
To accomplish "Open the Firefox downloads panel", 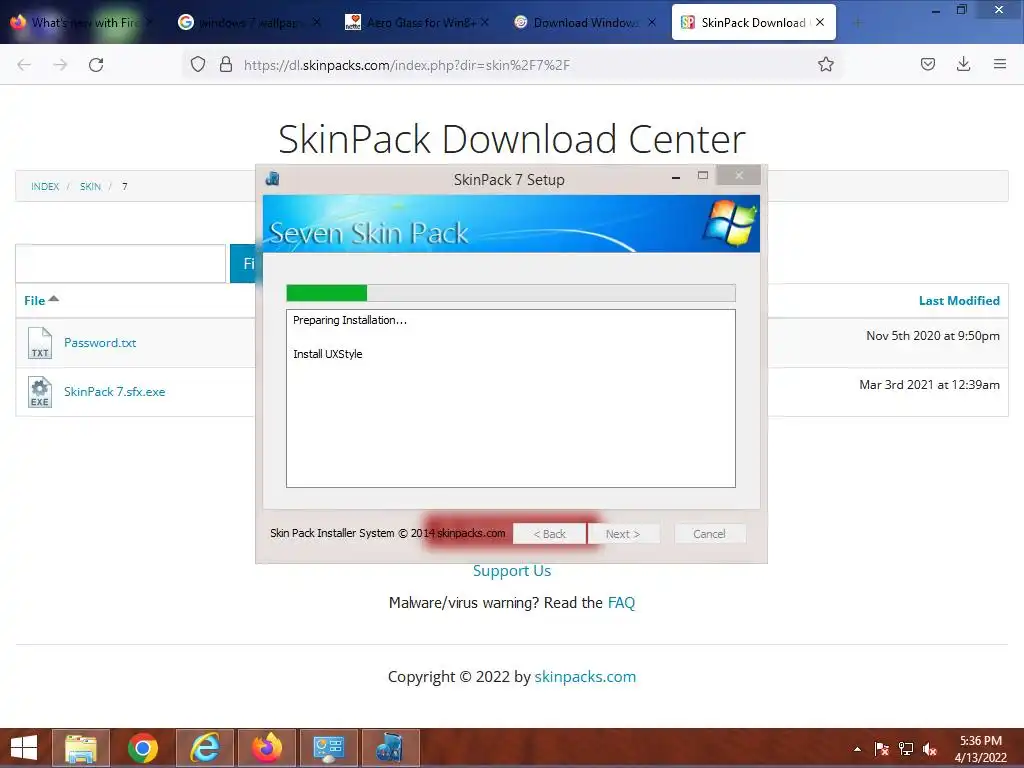I will (x=963, y=64).
